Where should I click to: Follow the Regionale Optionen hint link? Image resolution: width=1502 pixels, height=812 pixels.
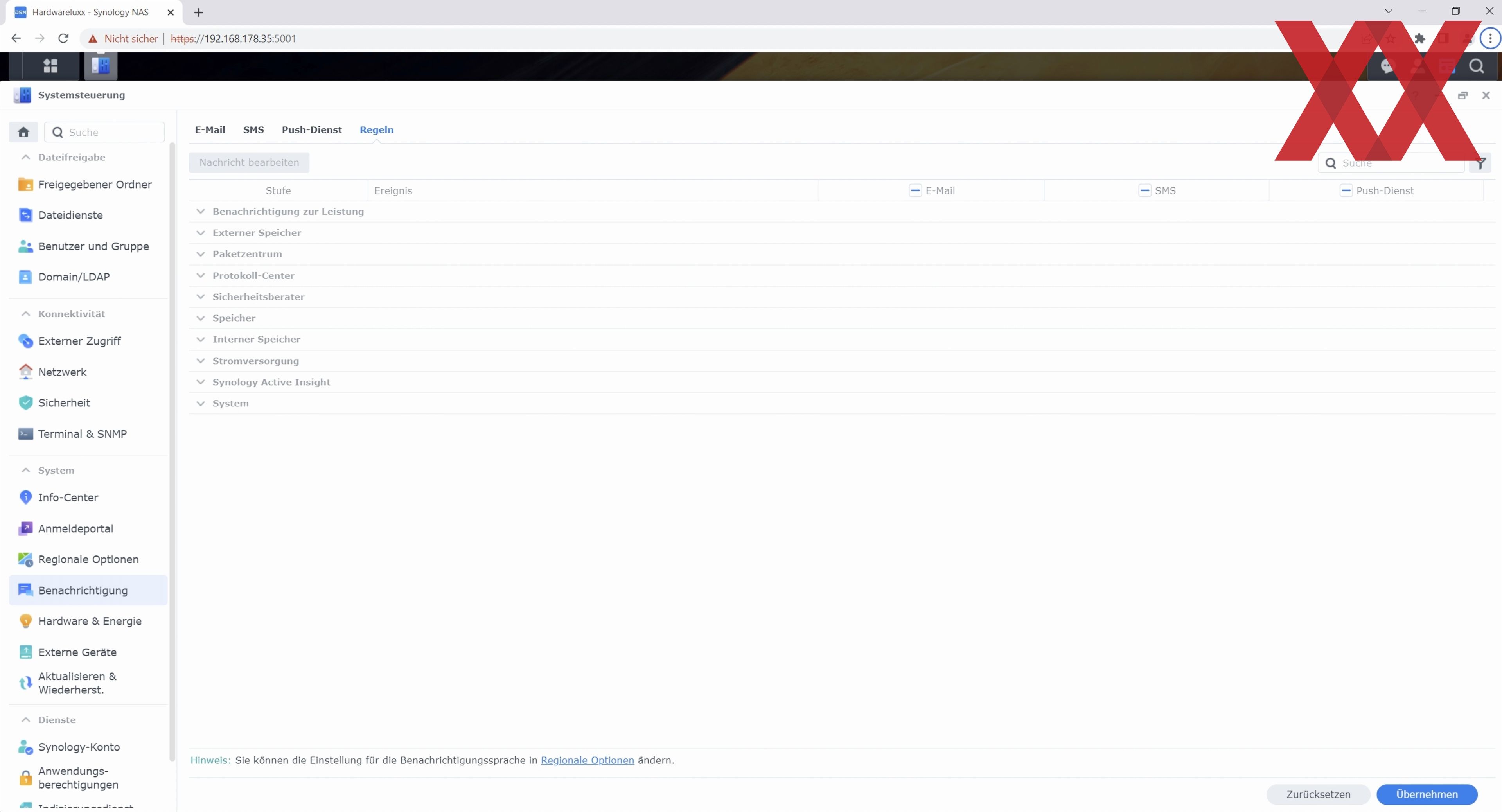click(x=587, y=761)
